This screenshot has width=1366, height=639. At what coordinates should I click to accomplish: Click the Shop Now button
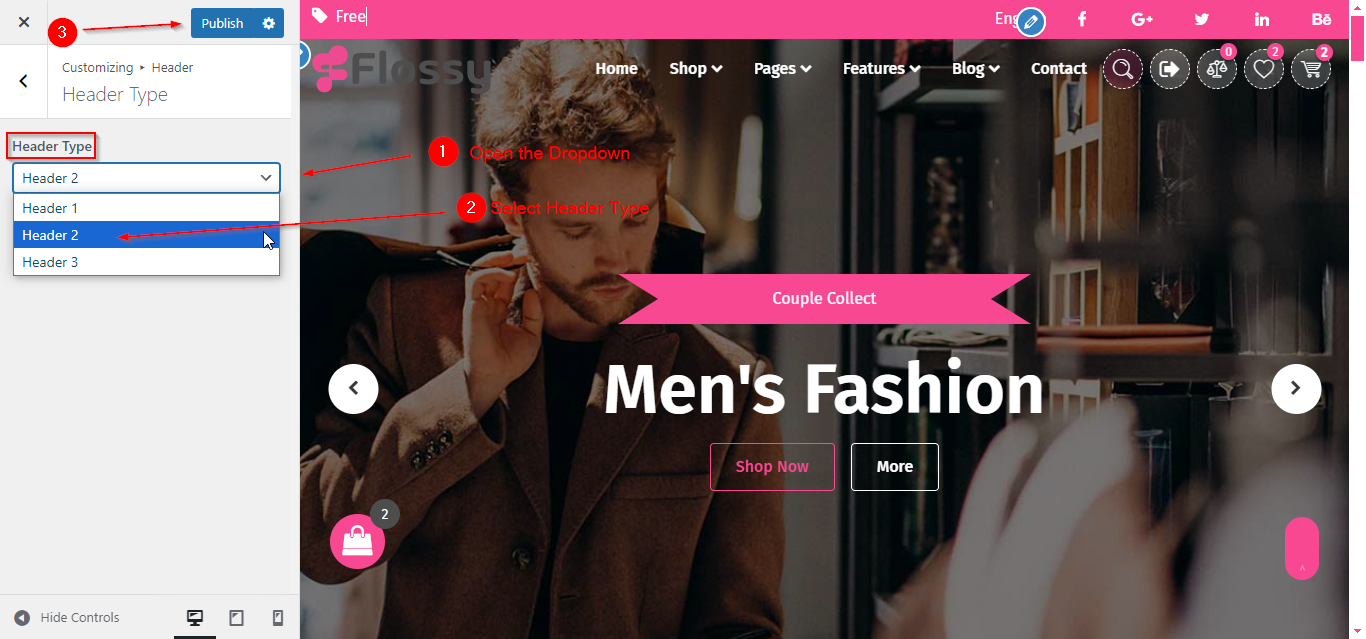coord(772,467)
